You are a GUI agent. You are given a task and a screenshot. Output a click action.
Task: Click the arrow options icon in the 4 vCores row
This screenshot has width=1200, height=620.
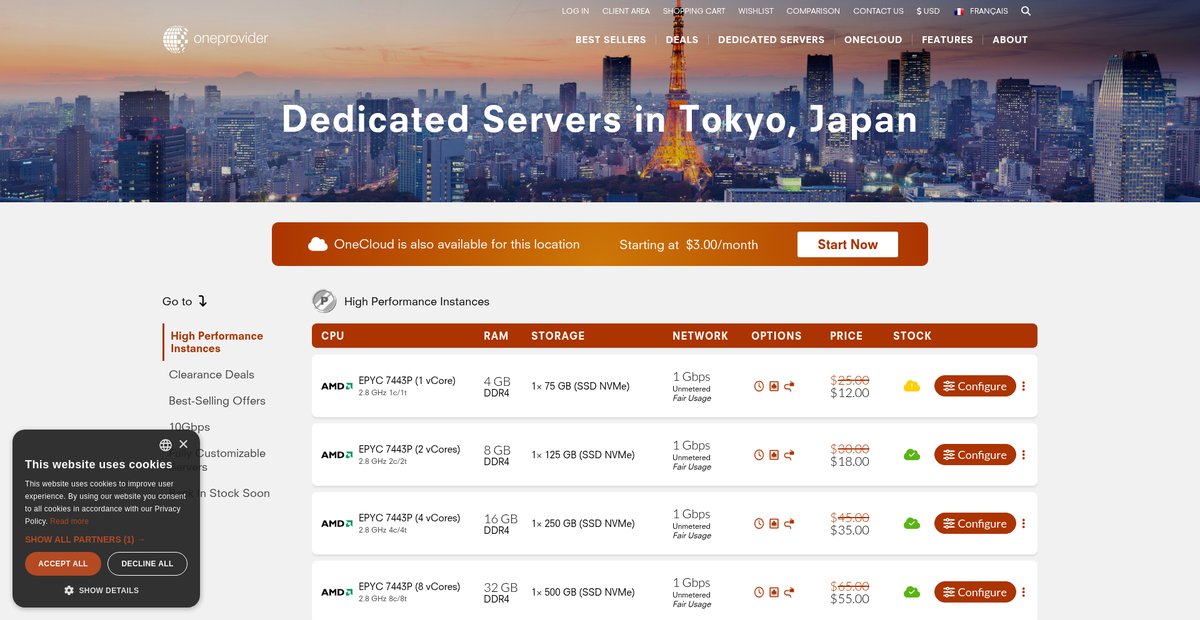point(789,523)
